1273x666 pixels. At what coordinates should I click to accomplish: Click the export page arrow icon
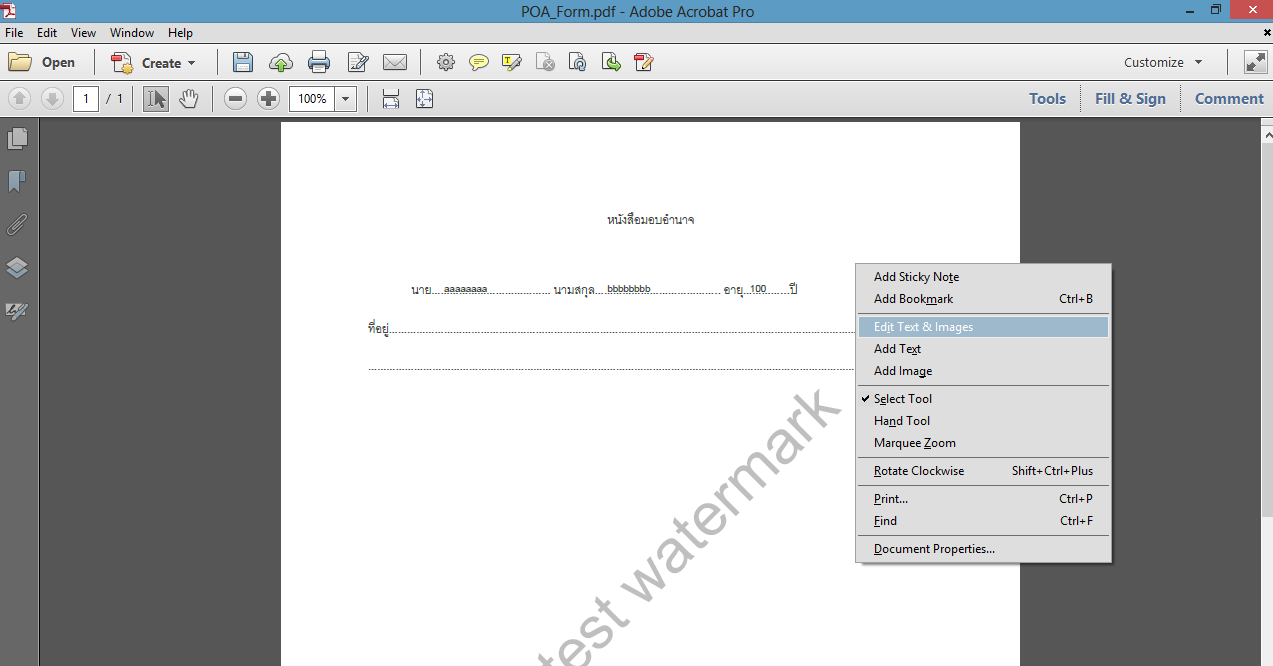pyautogui.click(x=611, y=62)
